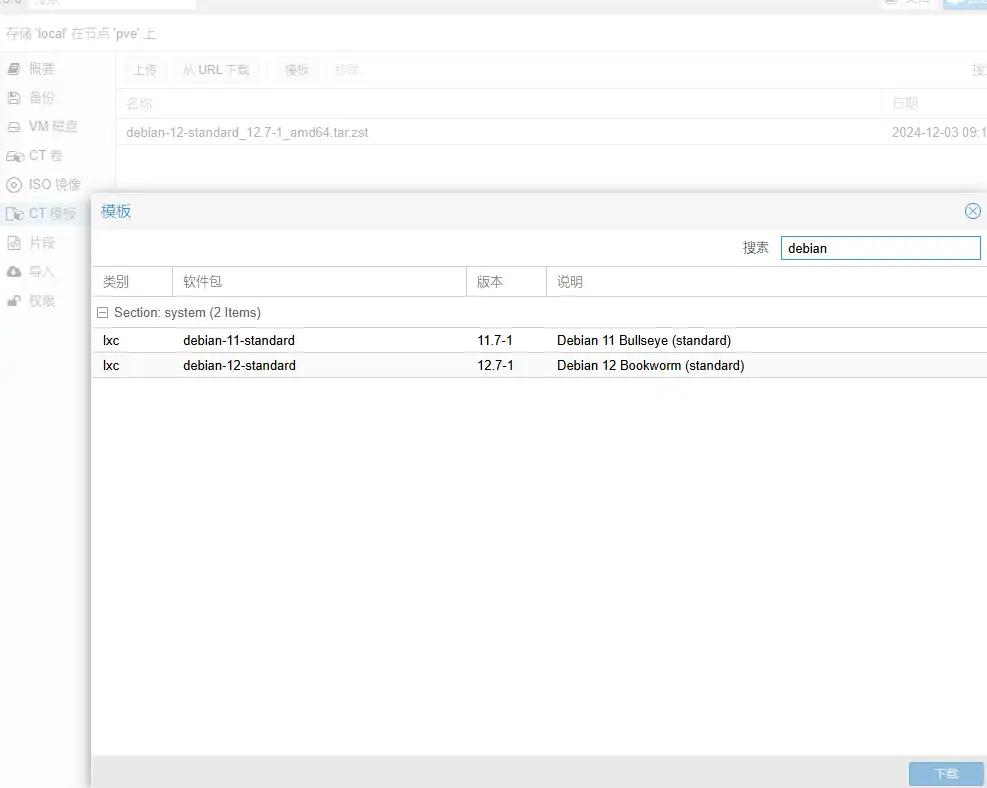Sort by the 版本 column header
987x788 pixels.
pyautogui.click(x=505, y=282)
